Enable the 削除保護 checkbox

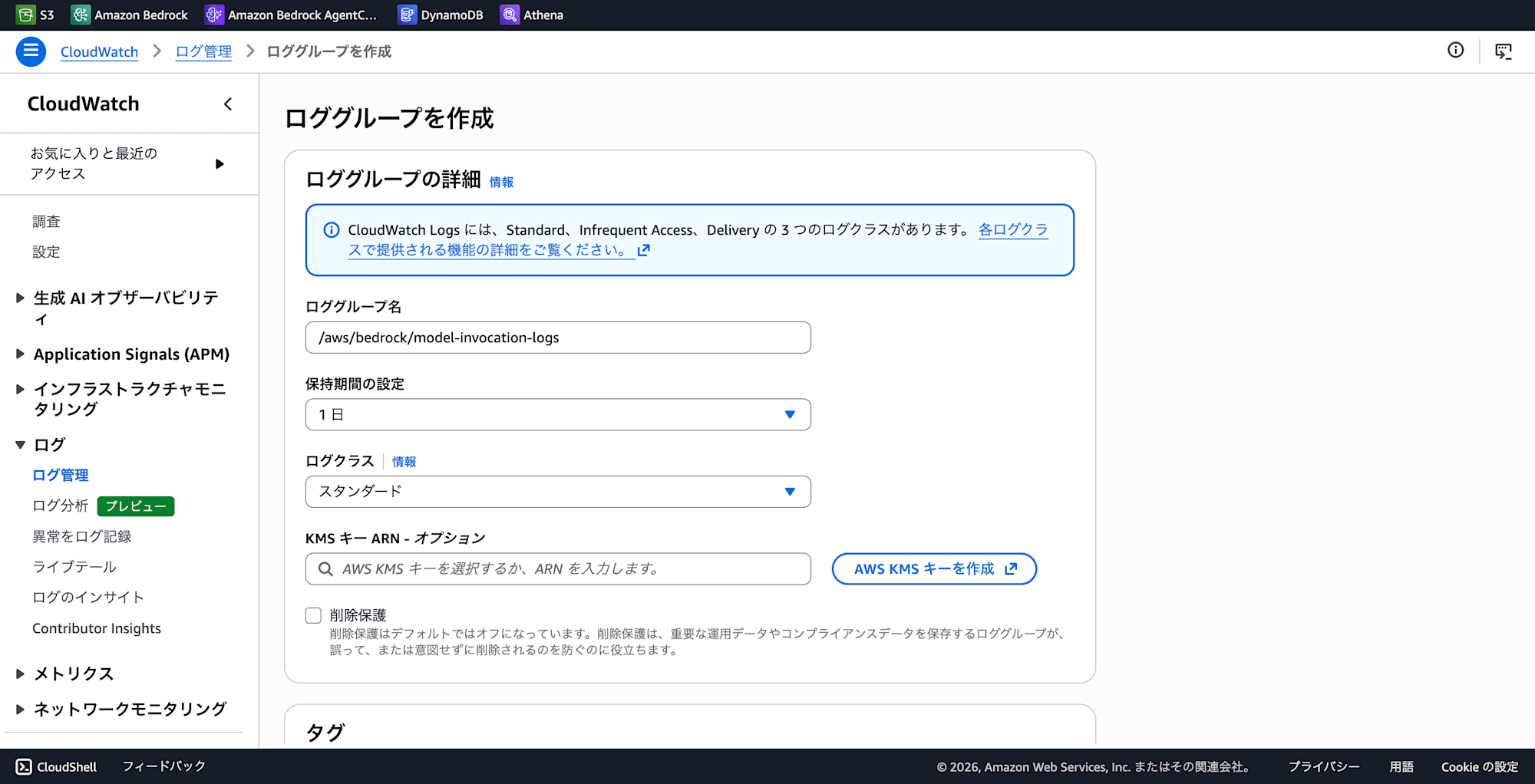click(313, 615)
